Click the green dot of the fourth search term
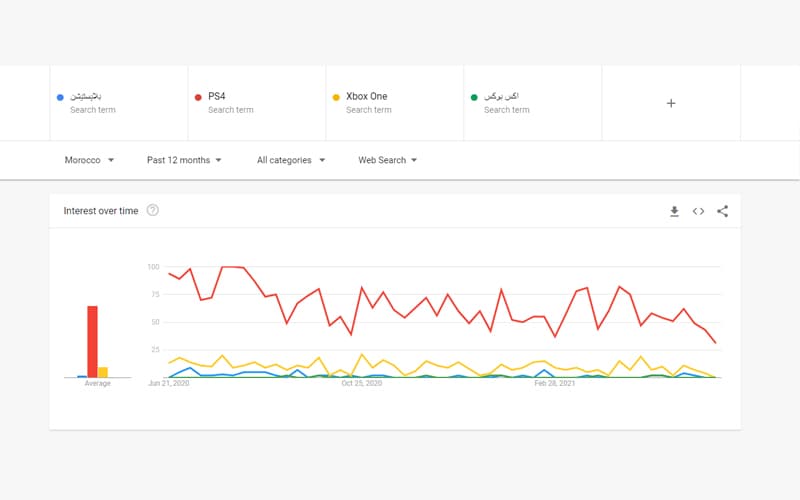This screenshot has height=500, width=800. pos(474,97)
